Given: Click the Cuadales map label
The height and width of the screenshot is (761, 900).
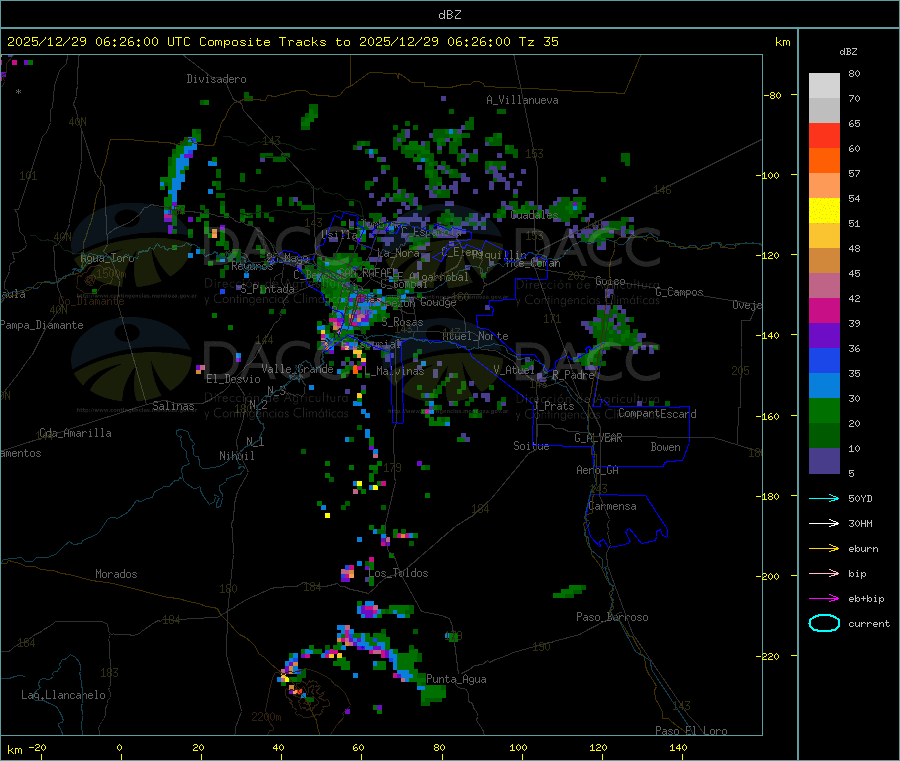Looking at the screenshot, I should pyautogui.click(x=534, y=215).
